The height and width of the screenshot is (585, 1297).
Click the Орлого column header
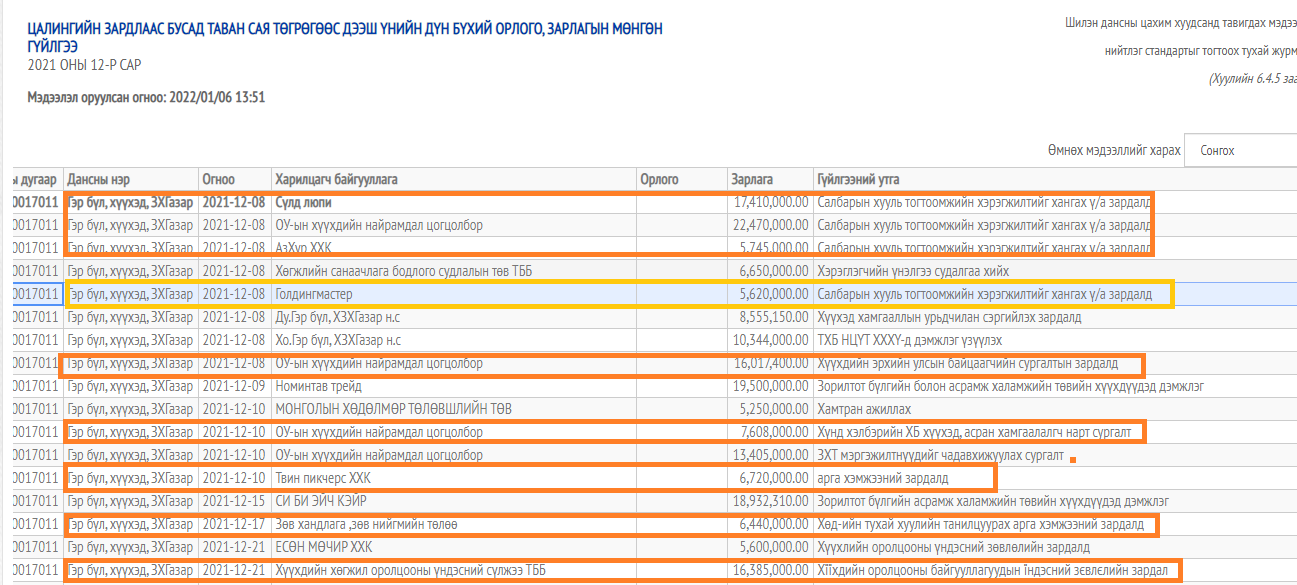point(659,179)
